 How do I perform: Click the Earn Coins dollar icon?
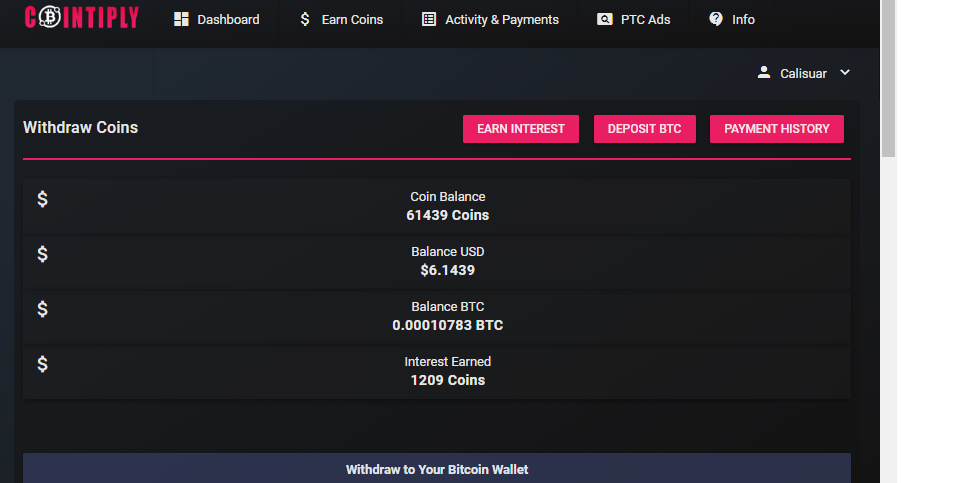pos(305,19)
